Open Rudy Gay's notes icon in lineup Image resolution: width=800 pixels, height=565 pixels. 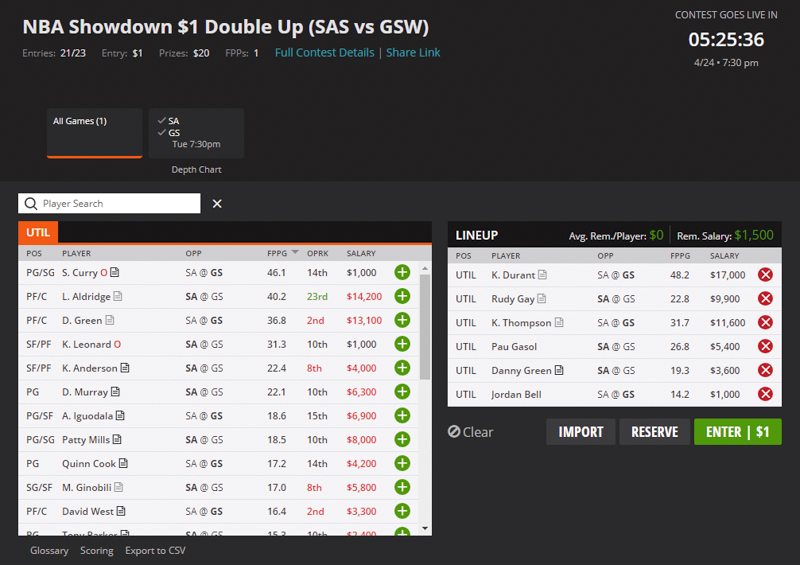click(542, 298)
